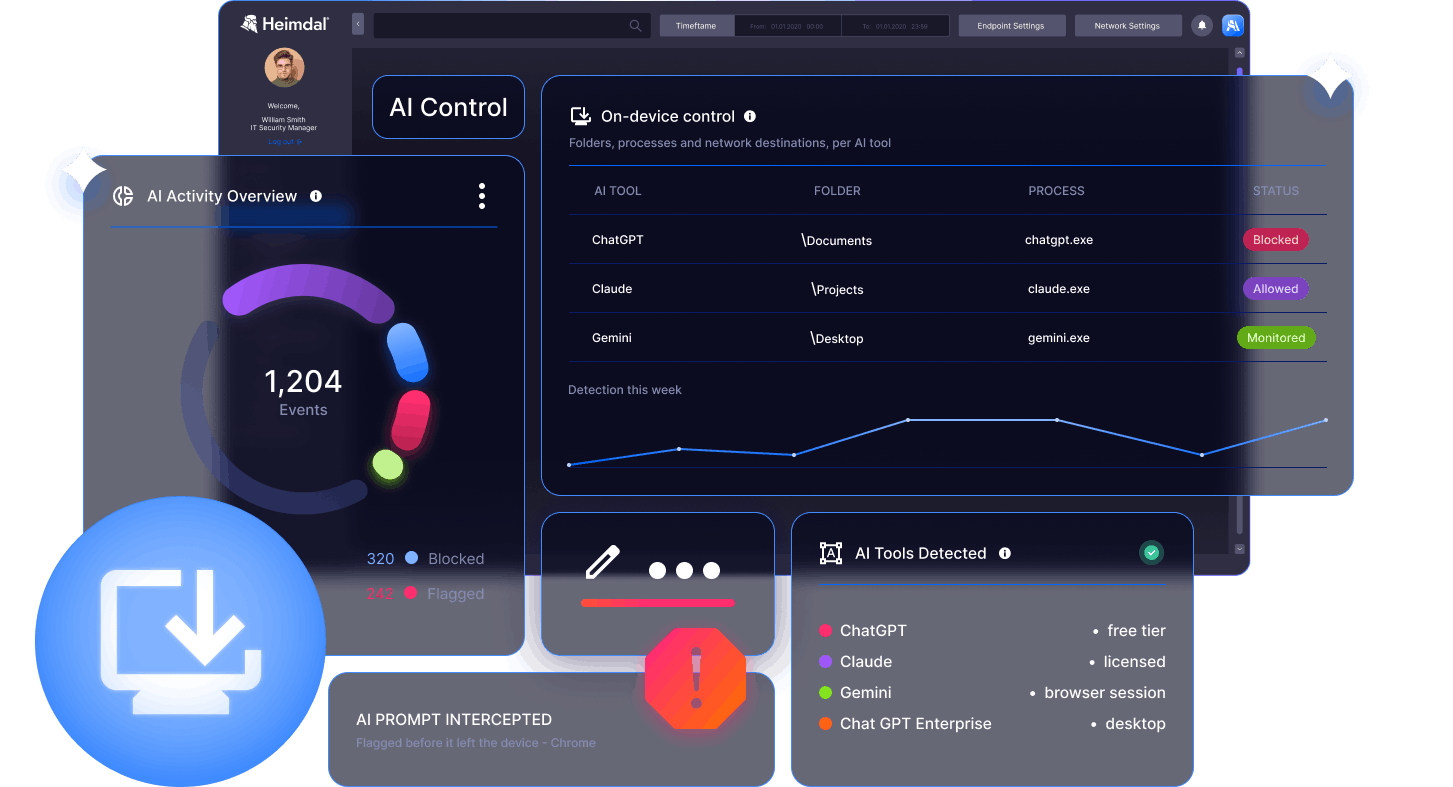Click the \Projects folder cell
Viewport: 1453px width, 787px height.
point(837,289)
